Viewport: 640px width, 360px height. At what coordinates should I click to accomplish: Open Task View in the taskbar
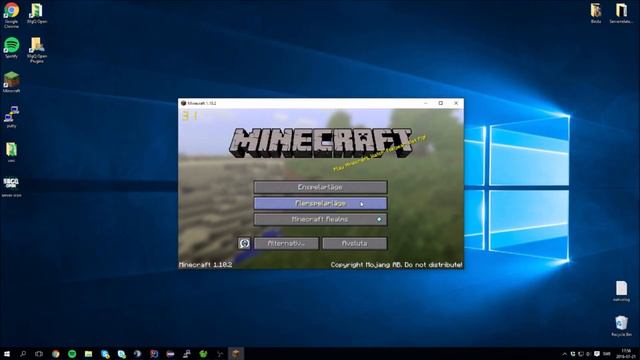pos(39,354)
